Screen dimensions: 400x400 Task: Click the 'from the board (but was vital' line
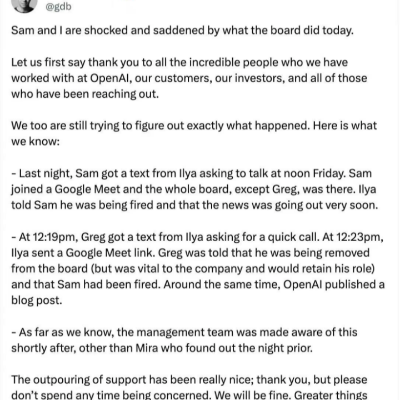click(x=193, y=269)
